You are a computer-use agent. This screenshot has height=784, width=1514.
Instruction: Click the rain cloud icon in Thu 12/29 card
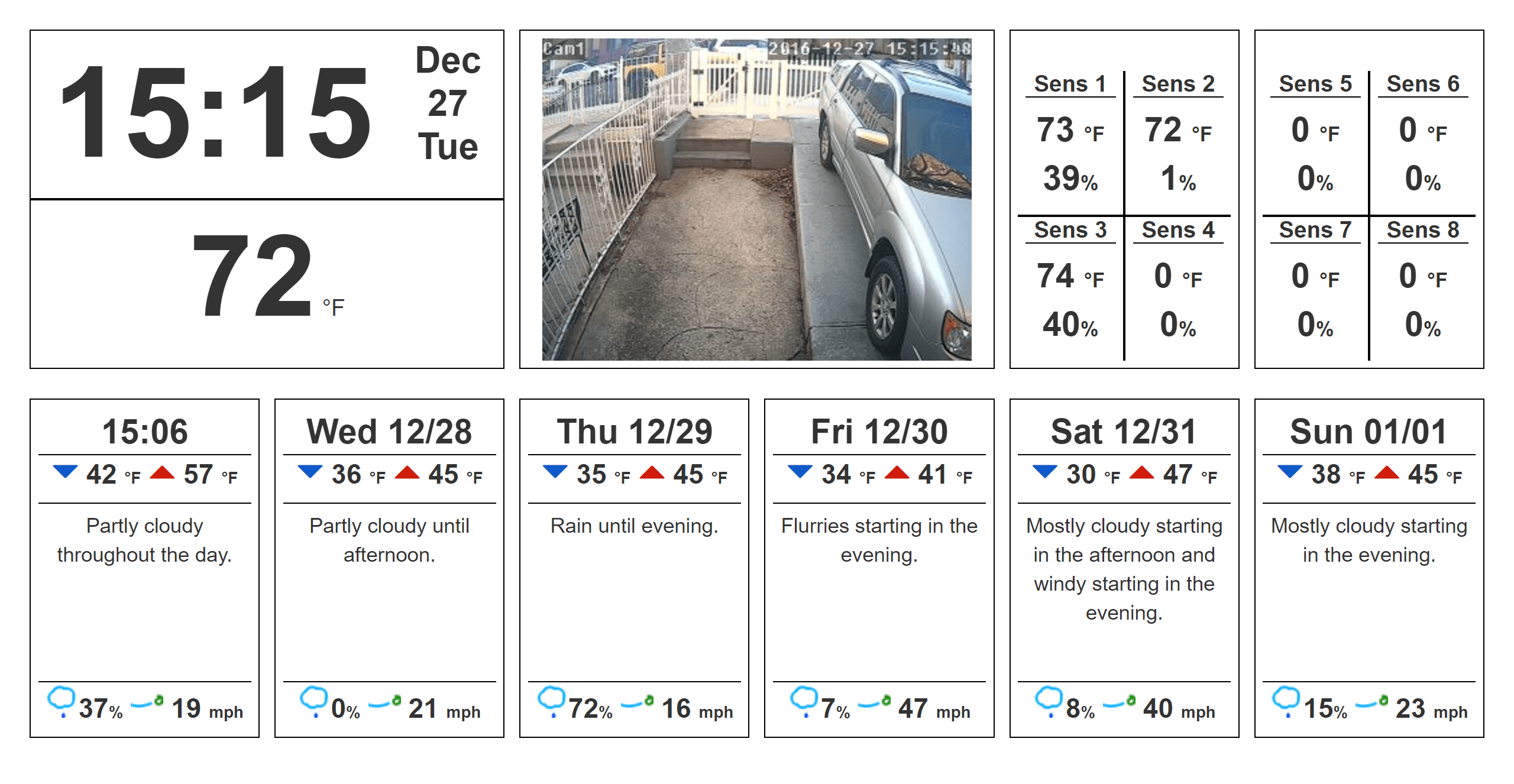point(551,702)
